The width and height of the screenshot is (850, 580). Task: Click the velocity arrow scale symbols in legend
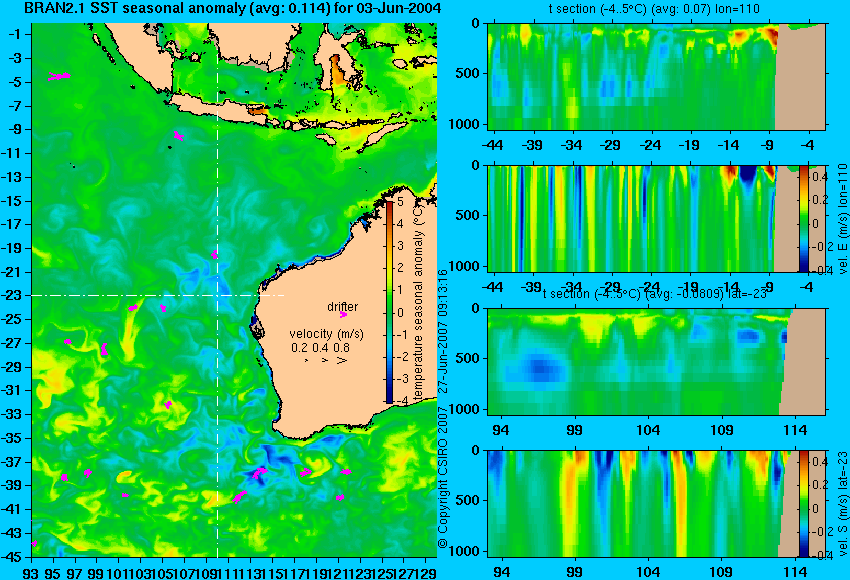click(x=325, y=360)
